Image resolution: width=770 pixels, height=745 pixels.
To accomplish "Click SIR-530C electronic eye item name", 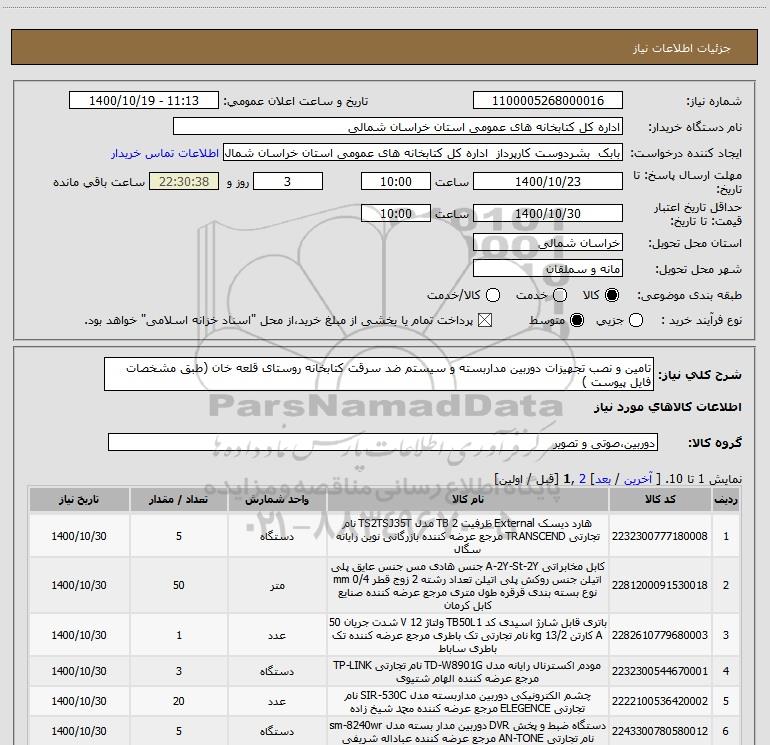I will (468, 702).
